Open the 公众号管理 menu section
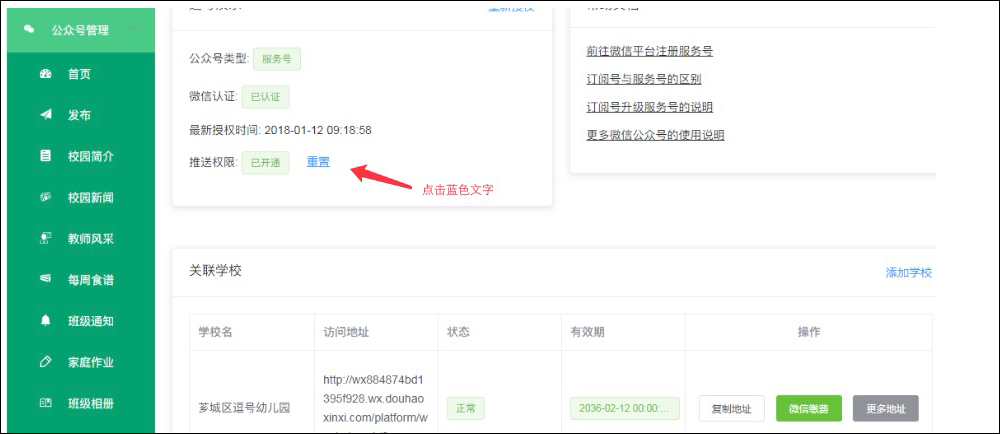The width and height of the screenshot is (1000, 434). (x=81, y=30)
